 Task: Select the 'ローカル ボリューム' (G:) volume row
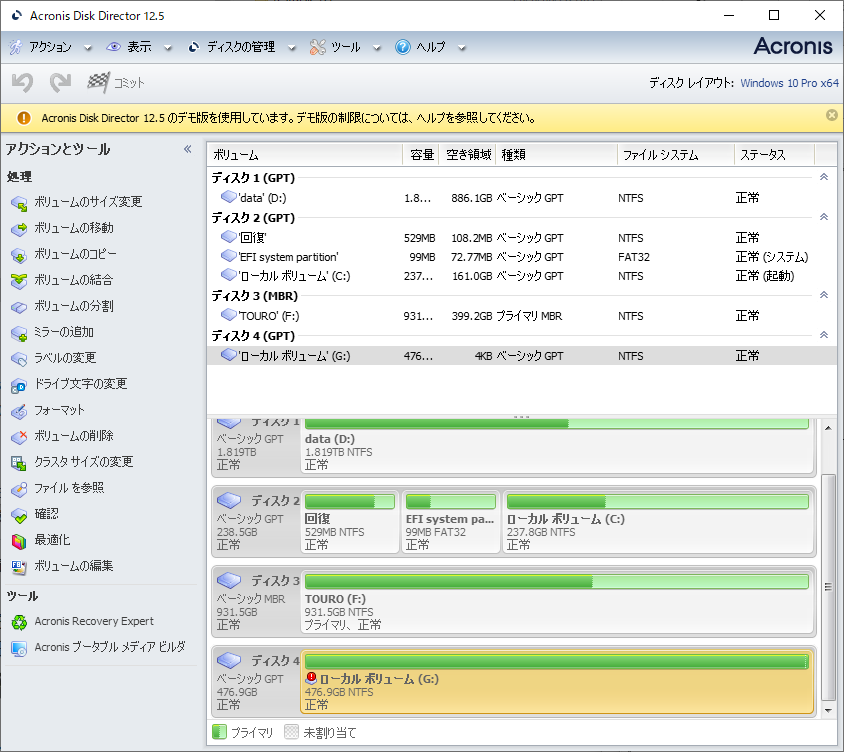(x=522, y=356)
